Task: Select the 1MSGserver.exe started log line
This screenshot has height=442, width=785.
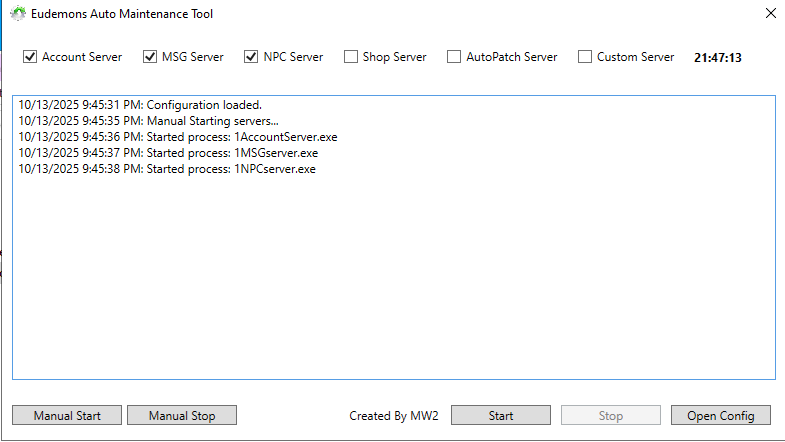Action: [168, 153]
